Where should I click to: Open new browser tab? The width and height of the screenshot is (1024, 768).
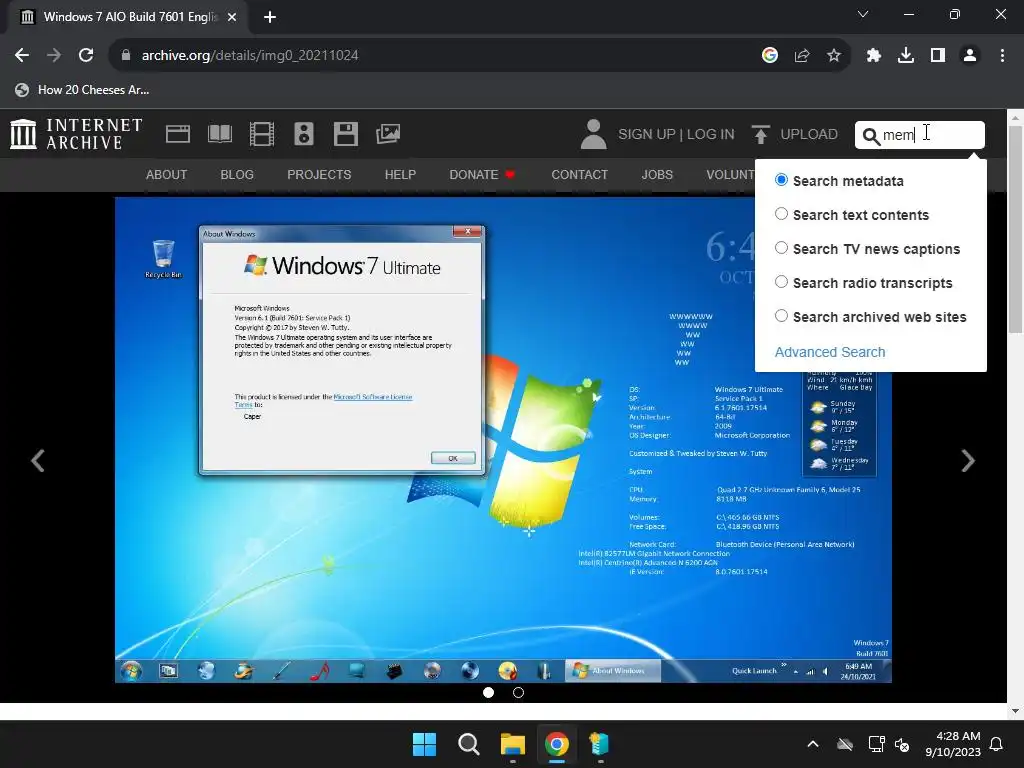click(x=270, y=17)
